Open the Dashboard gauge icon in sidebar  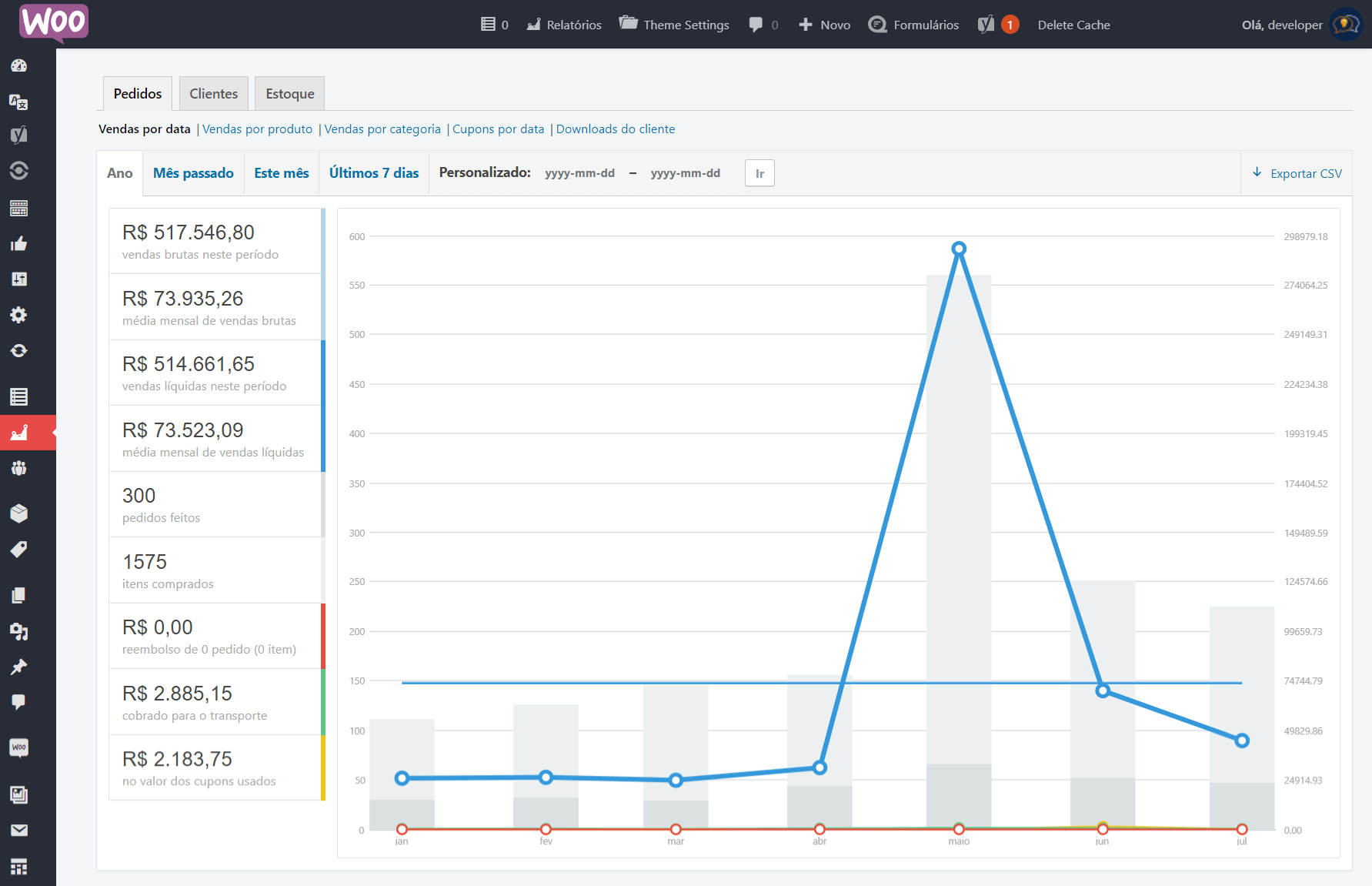click(x=19, y=66)
